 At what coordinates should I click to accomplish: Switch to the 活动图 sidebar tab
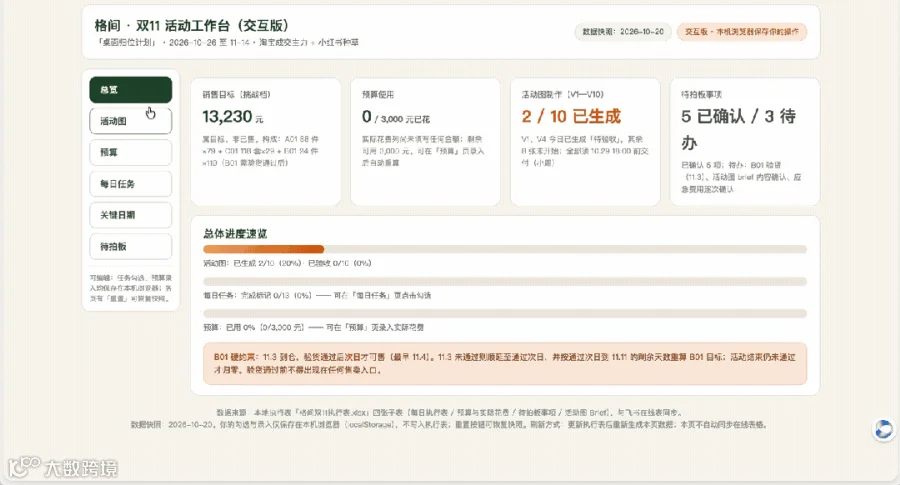coord(130,121)
